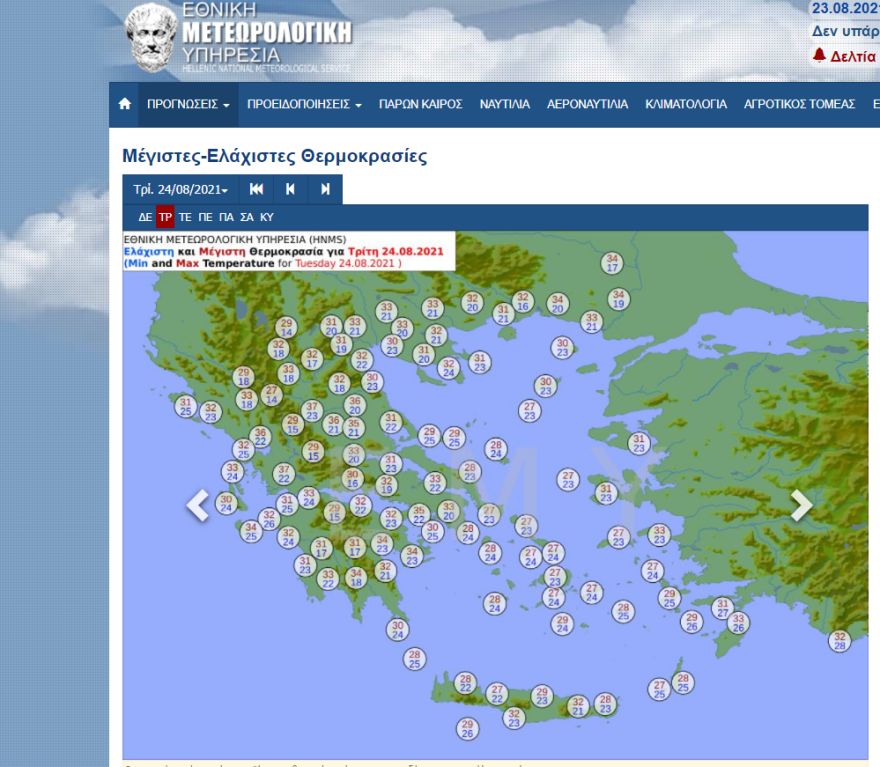Screen dimensions: 880x767
Task: Jump to first day using skip-back icon
Action: (257, 189)
